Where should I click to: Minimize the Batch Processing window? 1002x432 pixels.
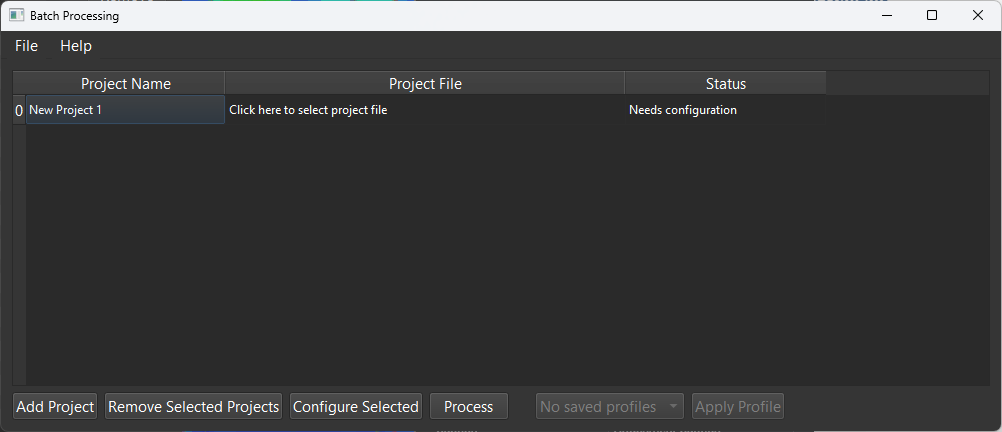pos(886,15)
